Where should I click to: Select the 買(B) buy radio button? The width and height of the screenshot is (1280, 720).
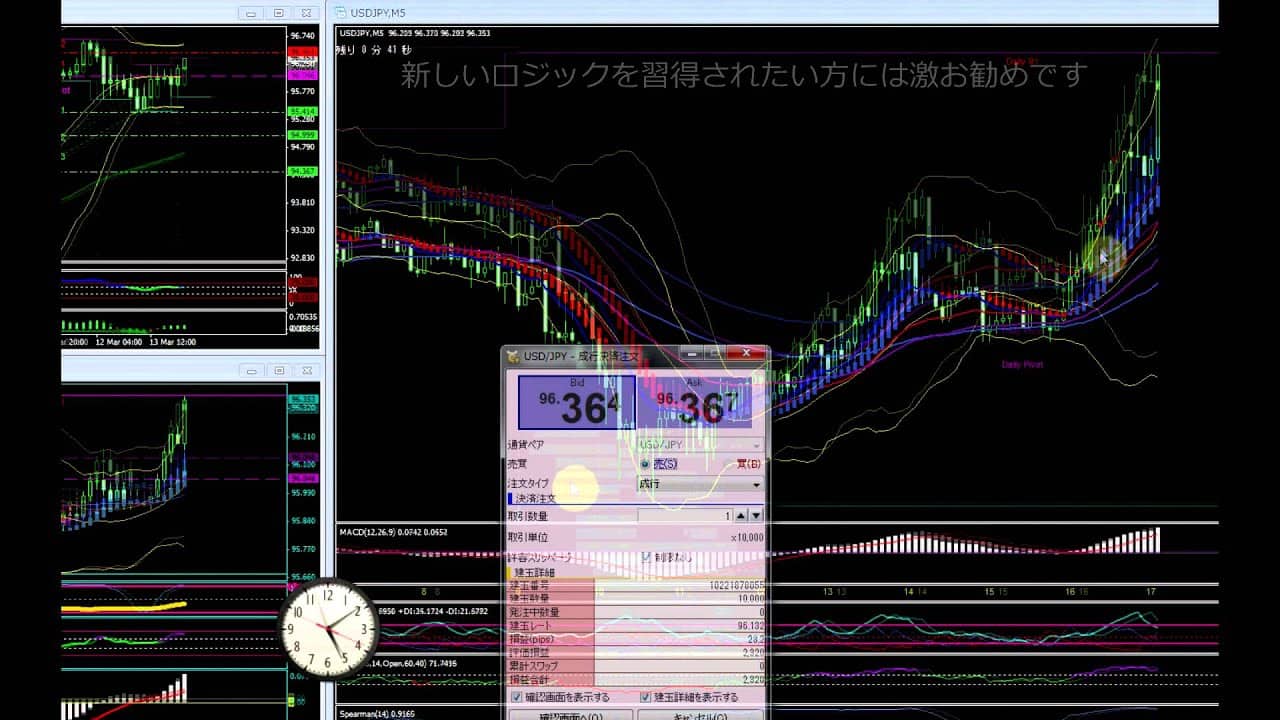[748, 463]
